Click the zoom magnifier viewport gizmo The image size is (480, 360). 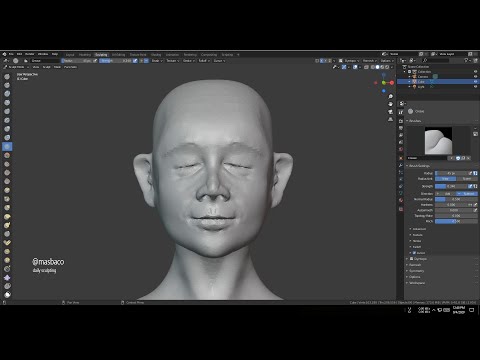coord(390,96)
